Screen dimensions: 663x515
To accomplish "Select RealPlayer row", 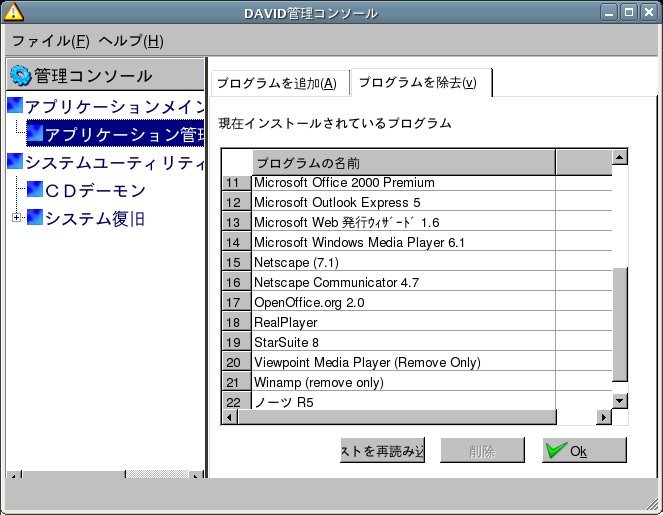I will (404, 323).
